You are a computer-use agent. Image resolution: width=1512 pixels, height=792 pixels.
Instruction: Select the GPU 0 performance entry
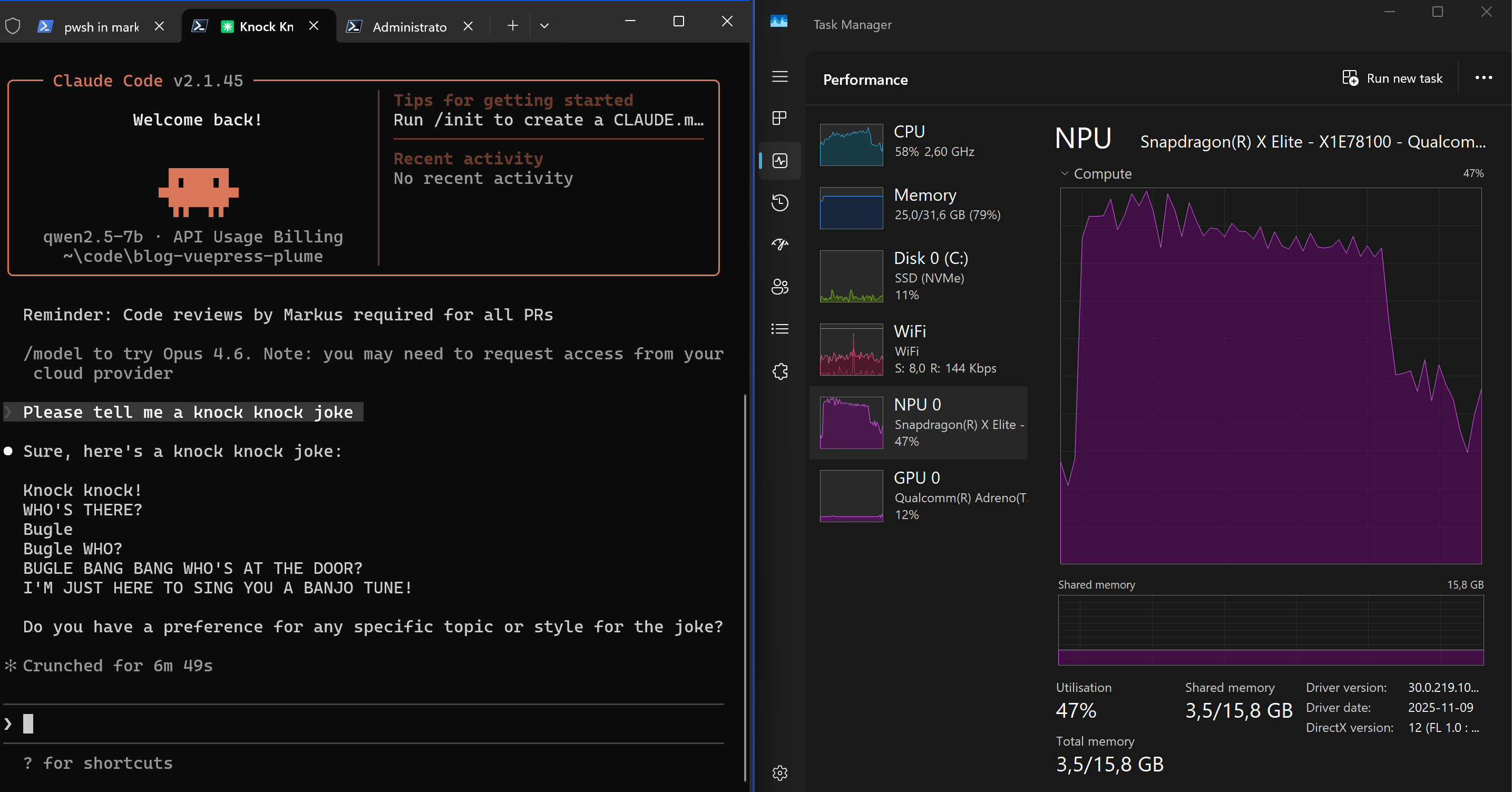(919, 495)
